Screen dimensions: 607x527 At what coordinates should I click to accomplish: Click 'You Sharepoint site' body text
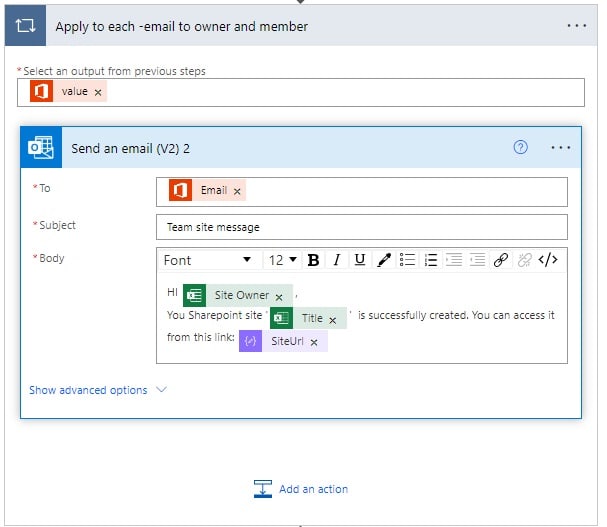214,315
